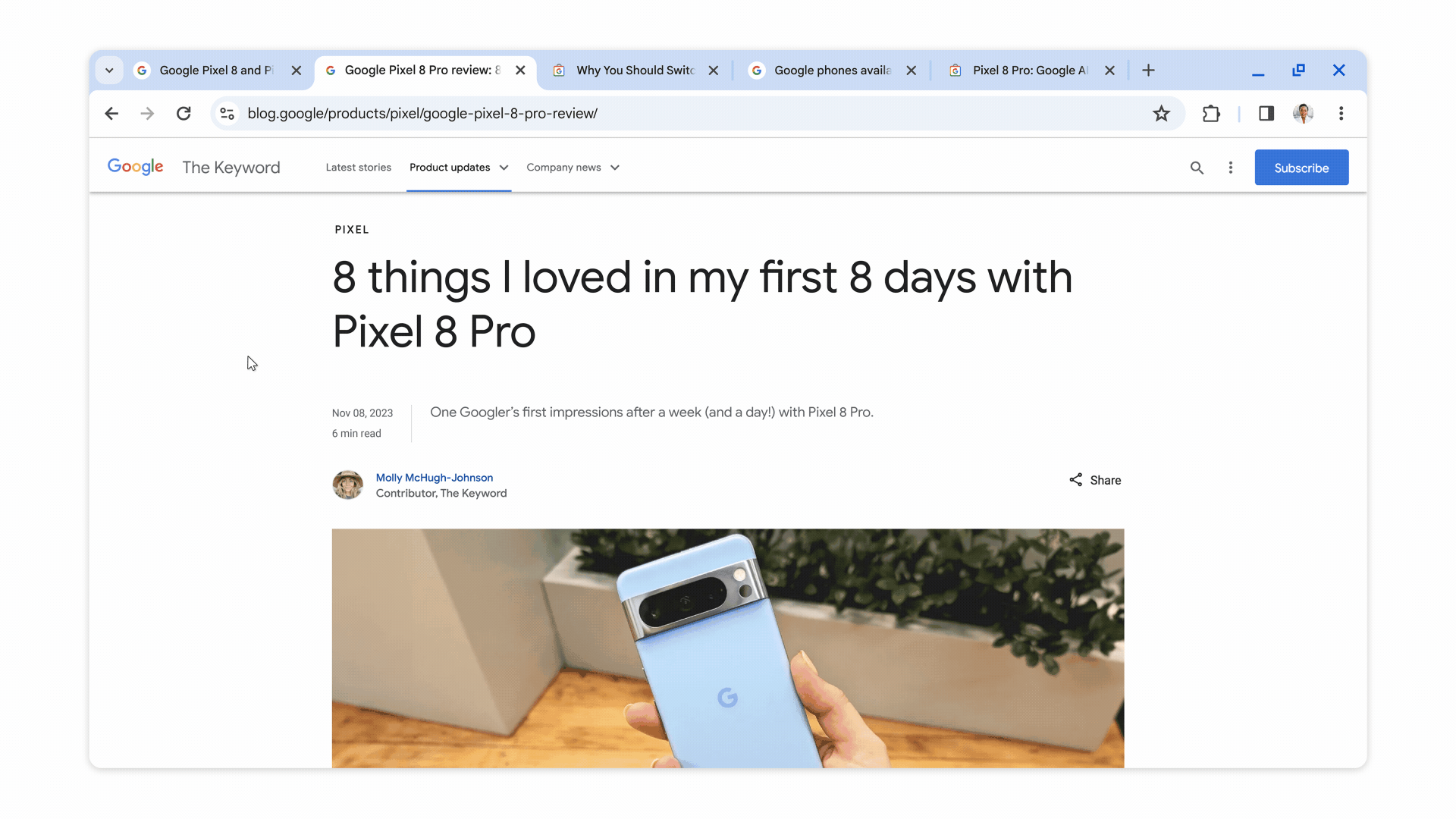The image size is (1456, 819).
Task: Click the page reload/refresh icon
Action: (184, 113)
